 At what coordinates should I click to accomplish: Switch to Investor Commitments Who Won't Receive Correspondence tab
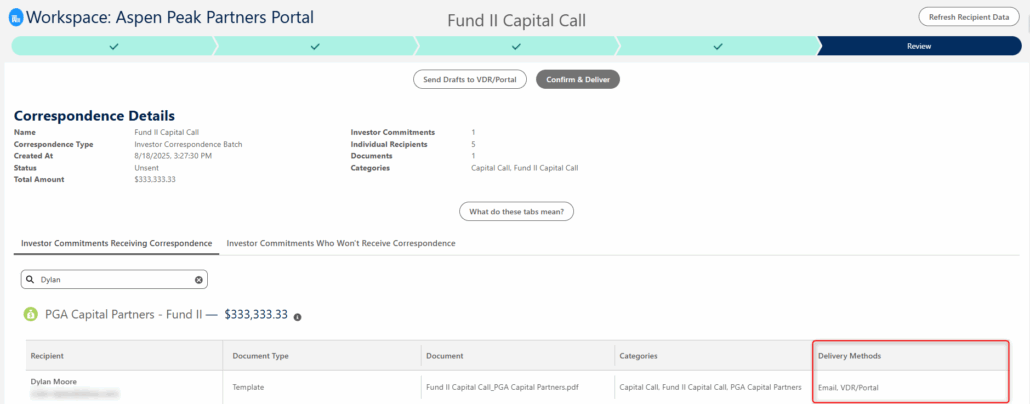(x=341, y=243)
